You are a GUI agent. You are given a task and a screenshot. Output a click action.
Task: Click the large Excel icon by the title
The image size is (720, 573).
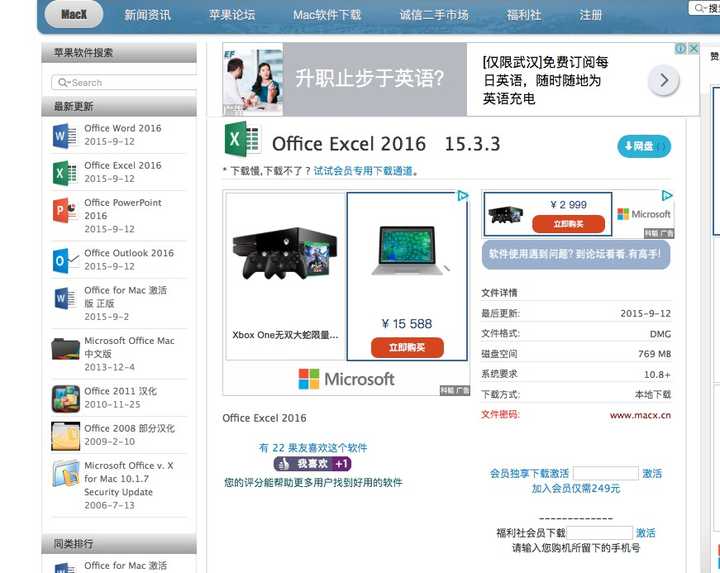(x=242, y=140)
